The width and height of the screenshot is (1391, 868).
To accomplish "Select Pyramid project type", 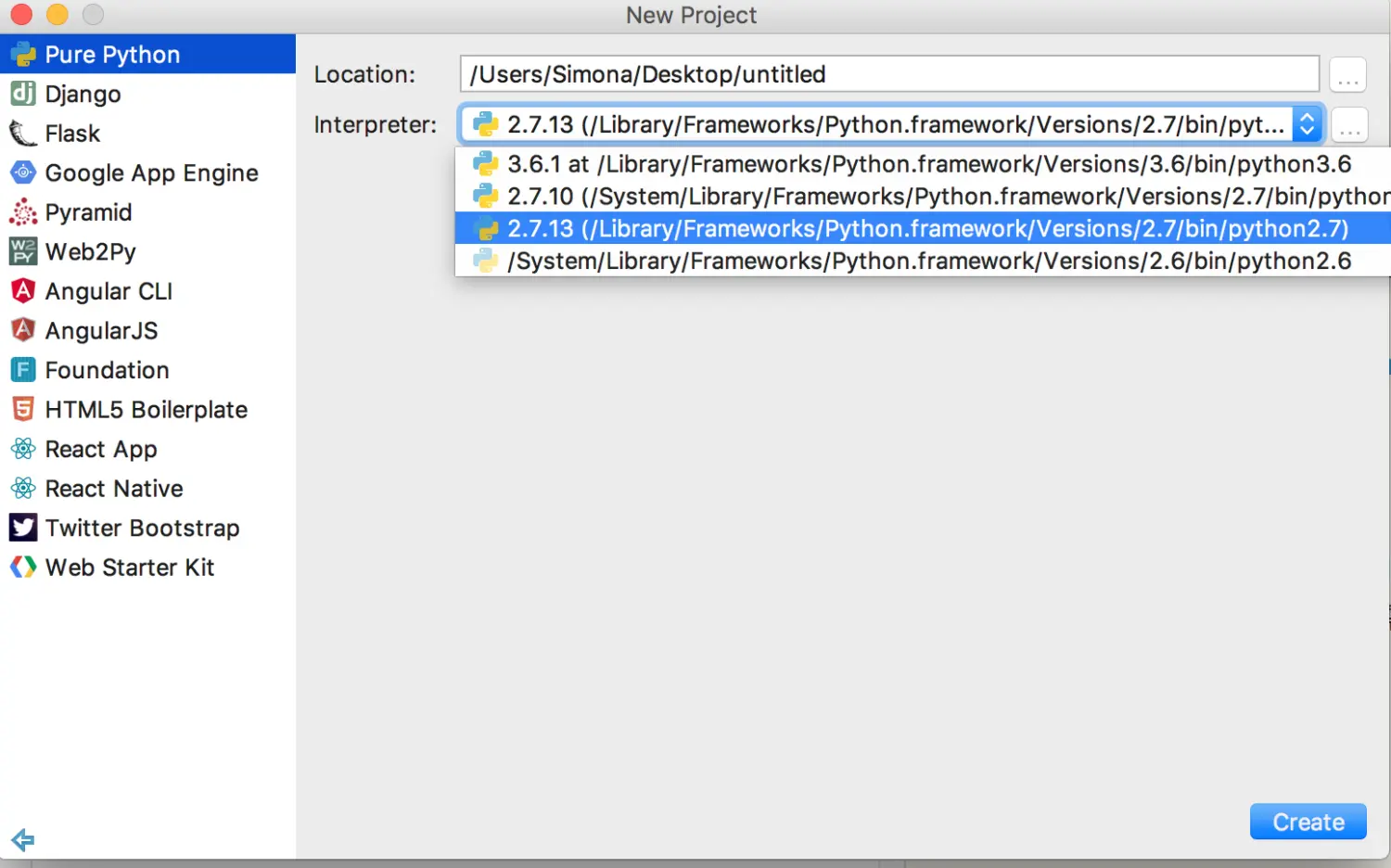I will pos(148,212).
